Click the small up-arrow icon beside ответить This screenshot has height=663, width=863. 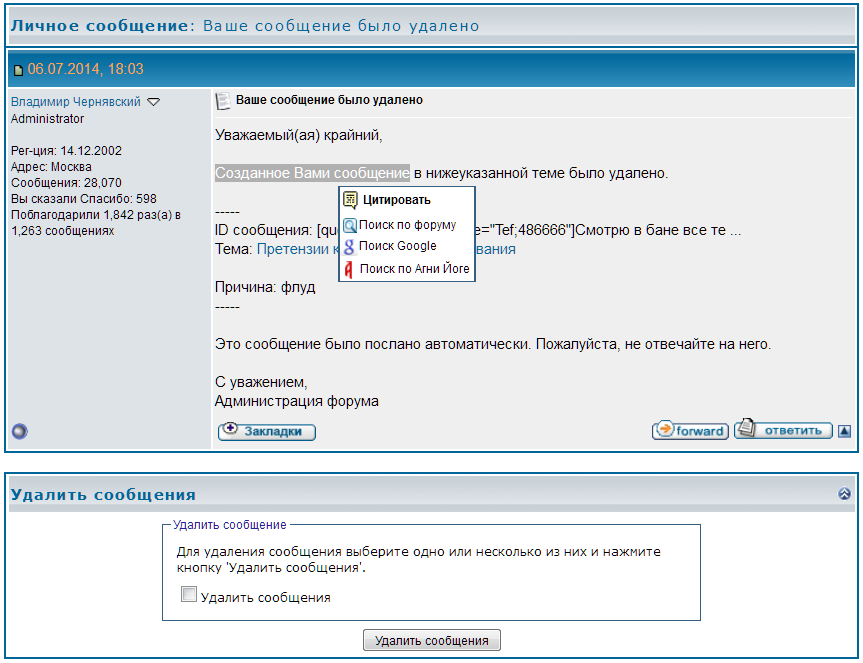coord(845,431)
